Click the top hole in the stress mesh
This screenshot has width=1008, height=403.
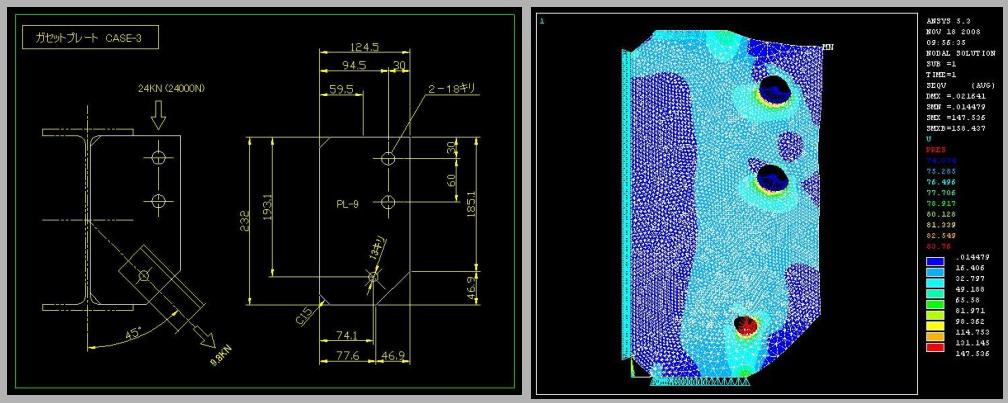[772, 90]
